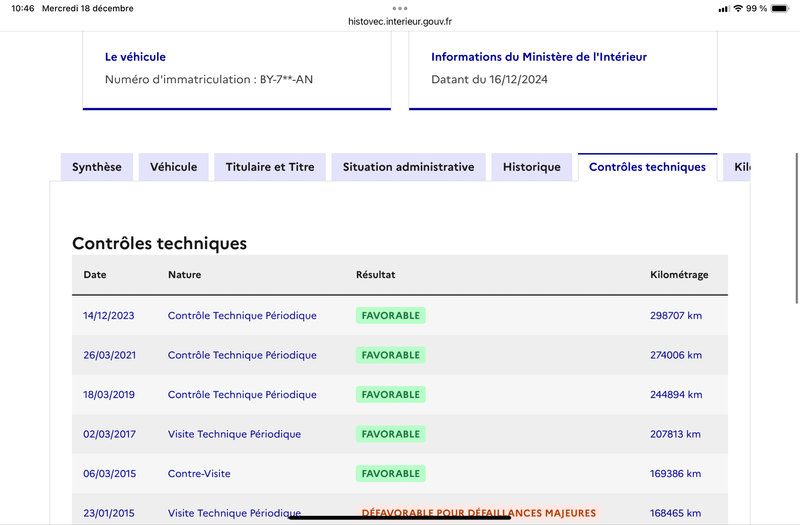Image resolution: width=800 pixels, height=525 pixels.
Task: Tap the battery icon in status bar
Action: 780,8
